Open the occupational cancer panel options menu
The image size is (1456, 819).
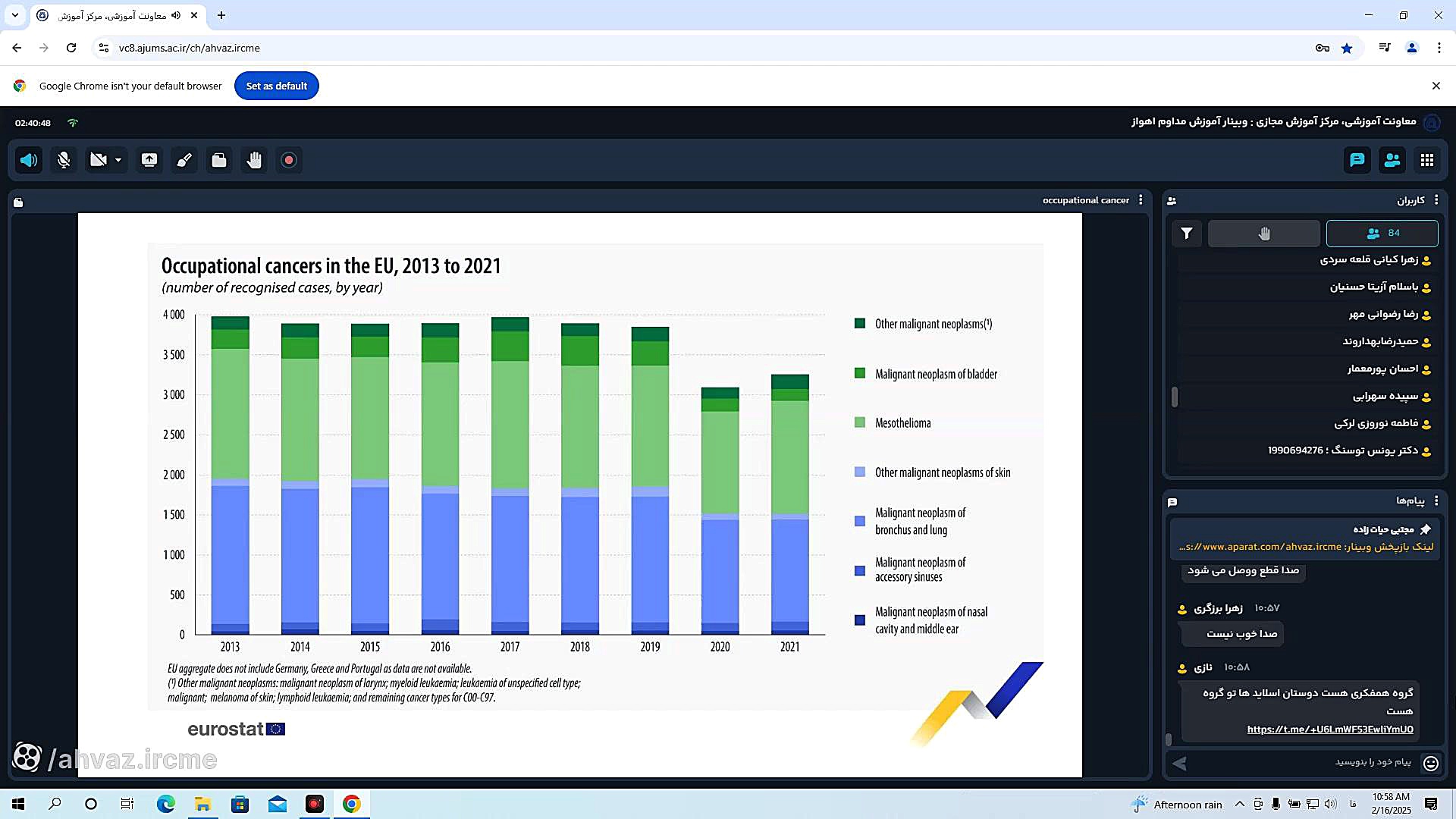1141,200
